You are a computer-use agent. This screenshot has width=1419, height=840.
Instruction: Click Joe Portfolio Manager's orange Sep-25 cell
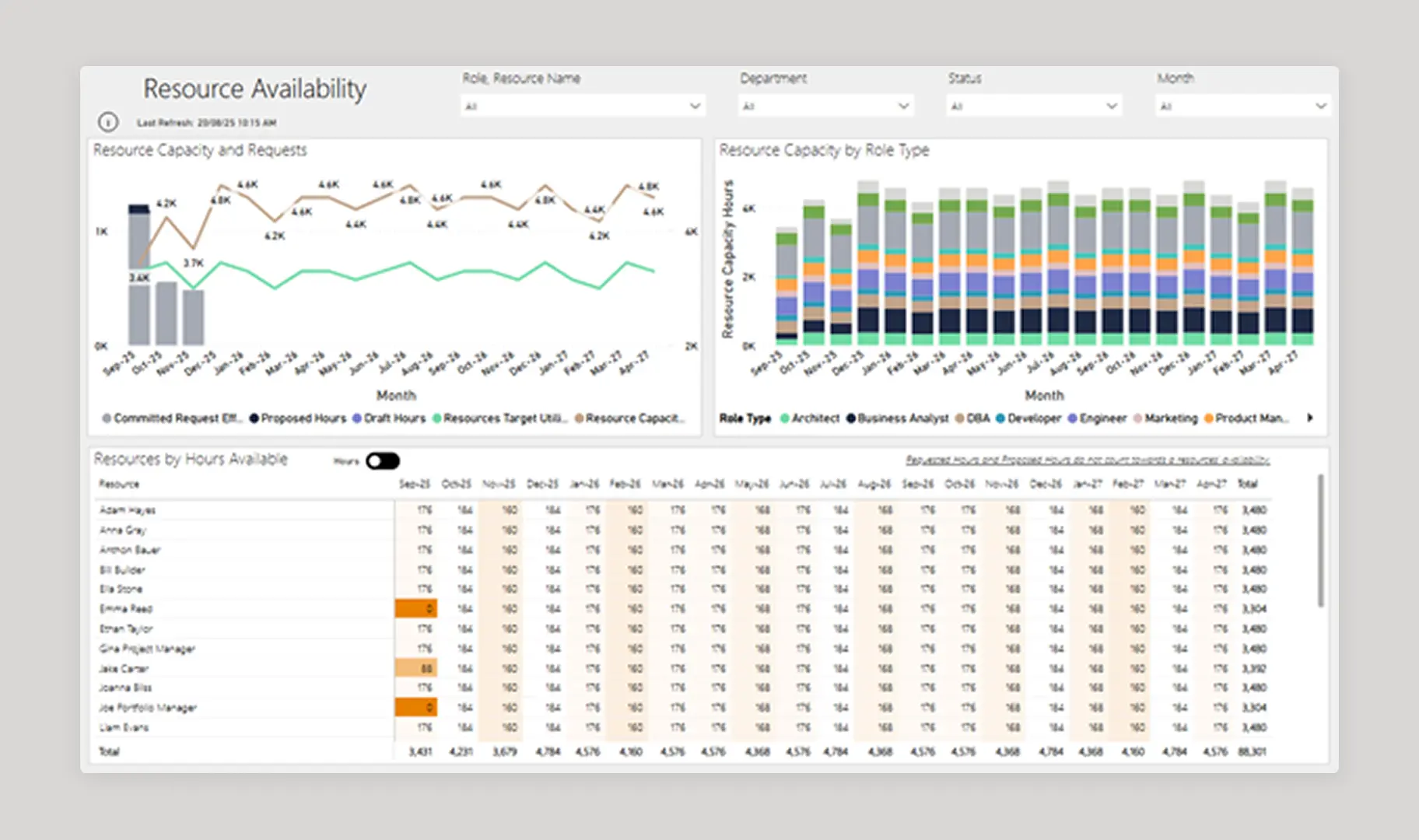[416, 707]
